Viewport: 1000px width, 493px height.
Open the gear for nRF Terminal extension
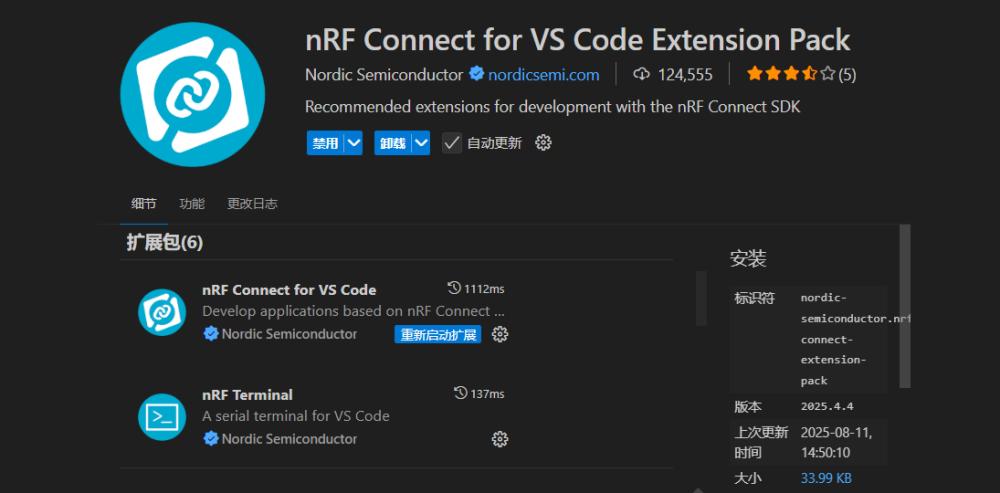click(500, 439)
